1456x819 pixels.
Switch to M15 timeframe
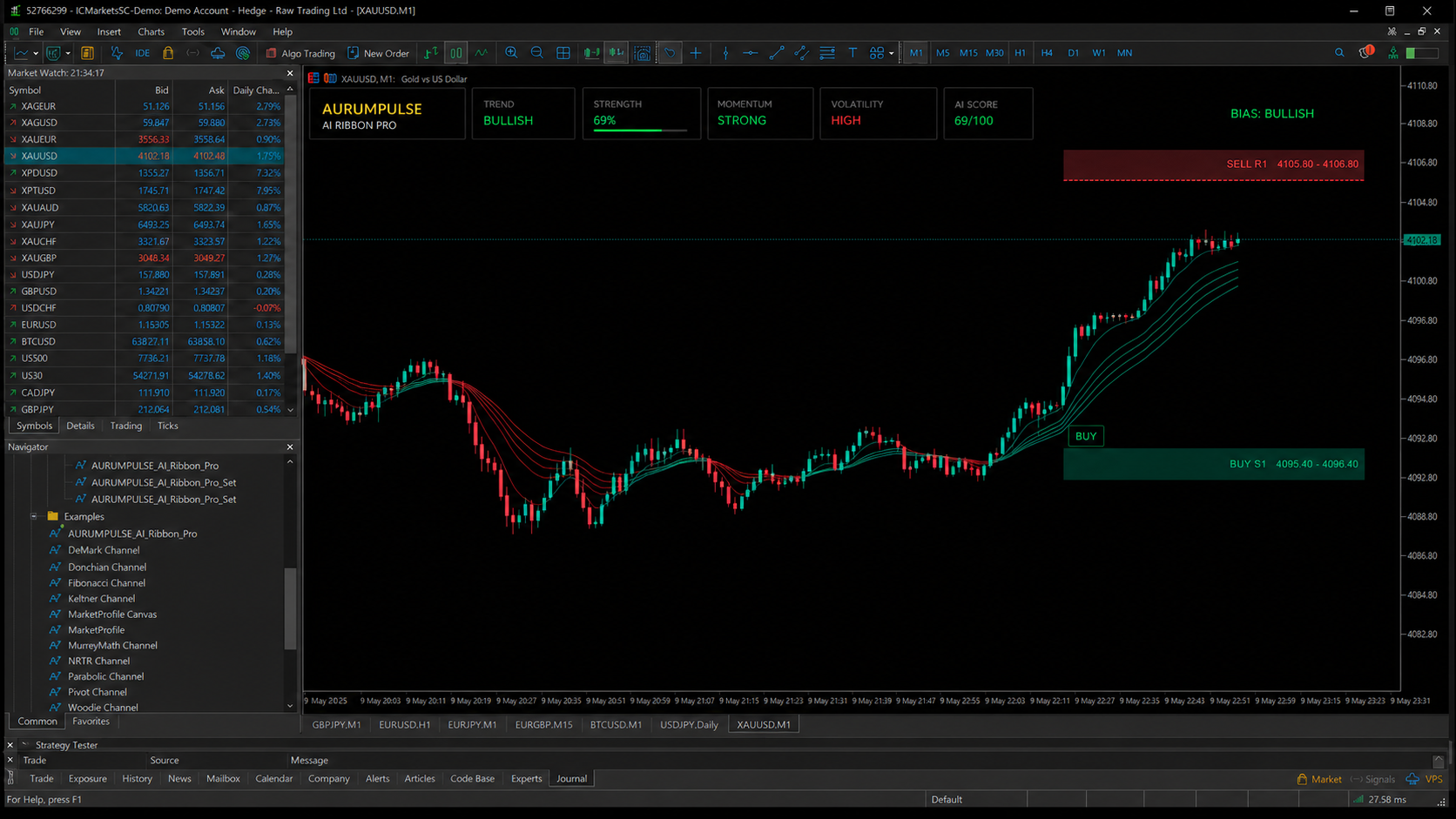pyautogui.click(x=968, y=53)
